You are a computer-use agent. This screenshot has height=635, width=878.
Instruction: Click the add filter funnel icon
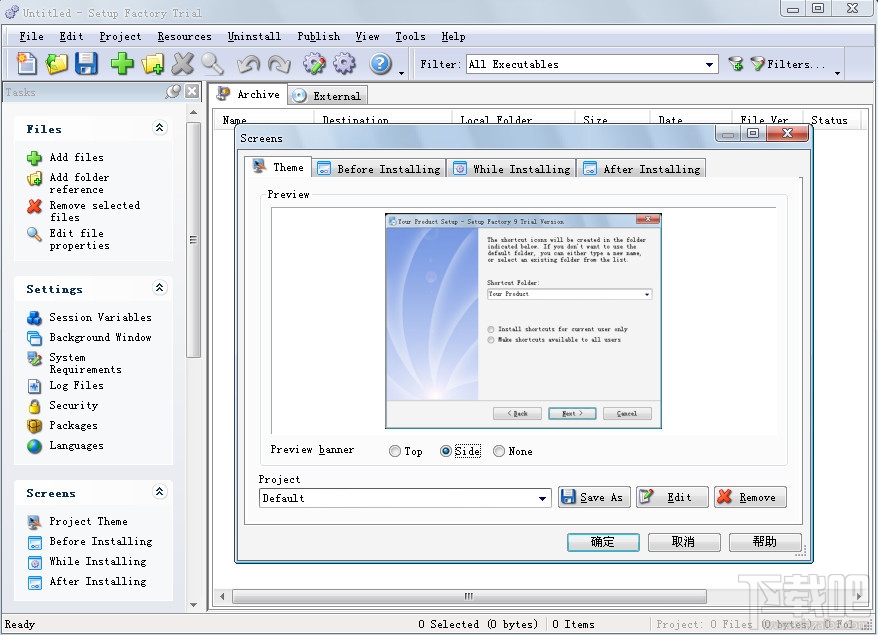point(736,63)
